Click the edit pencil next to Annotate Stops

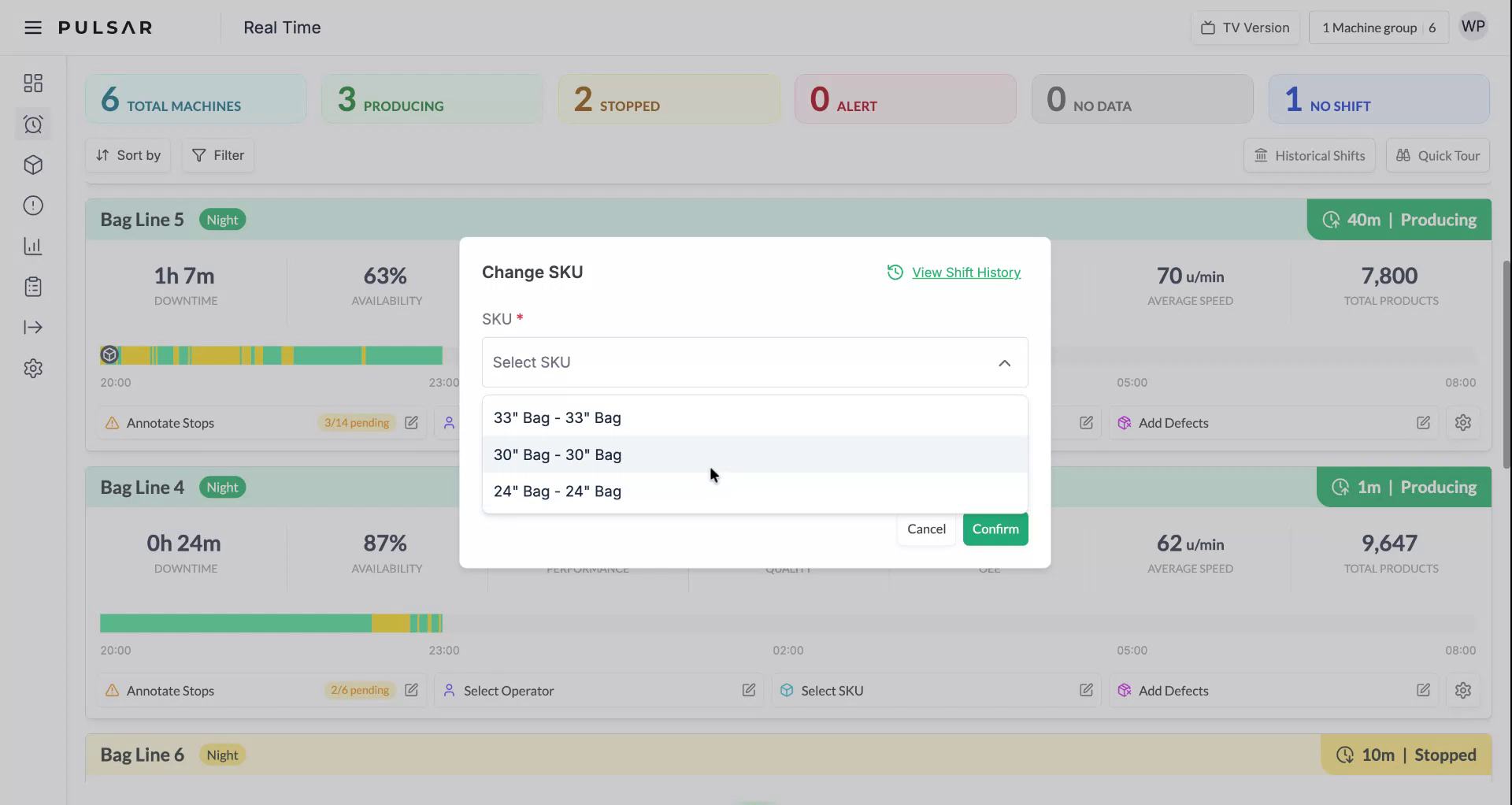tap(412, 423)
